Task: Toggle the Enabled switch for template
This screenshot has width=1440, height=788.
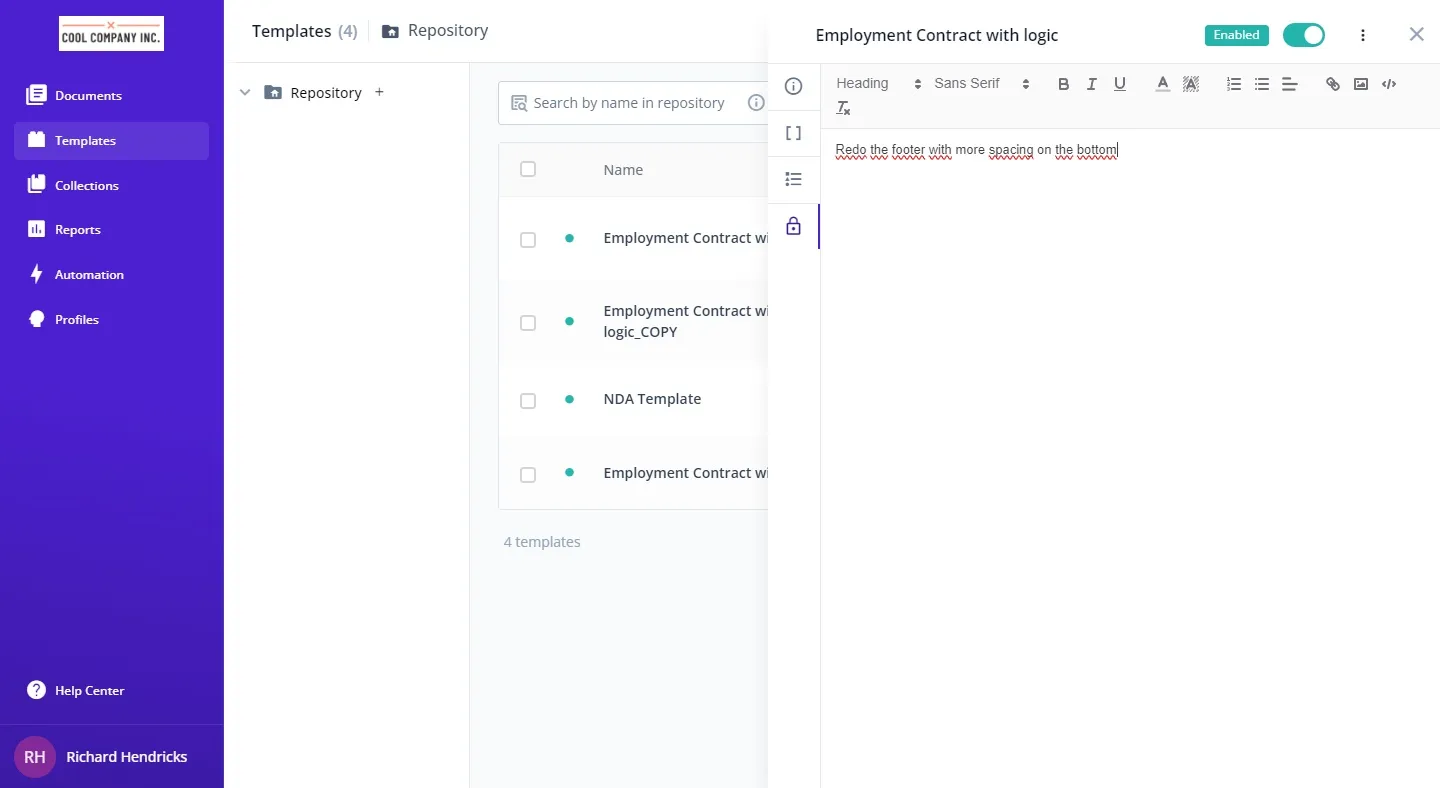Action: pyautogui.click(x=1303, y=35)
